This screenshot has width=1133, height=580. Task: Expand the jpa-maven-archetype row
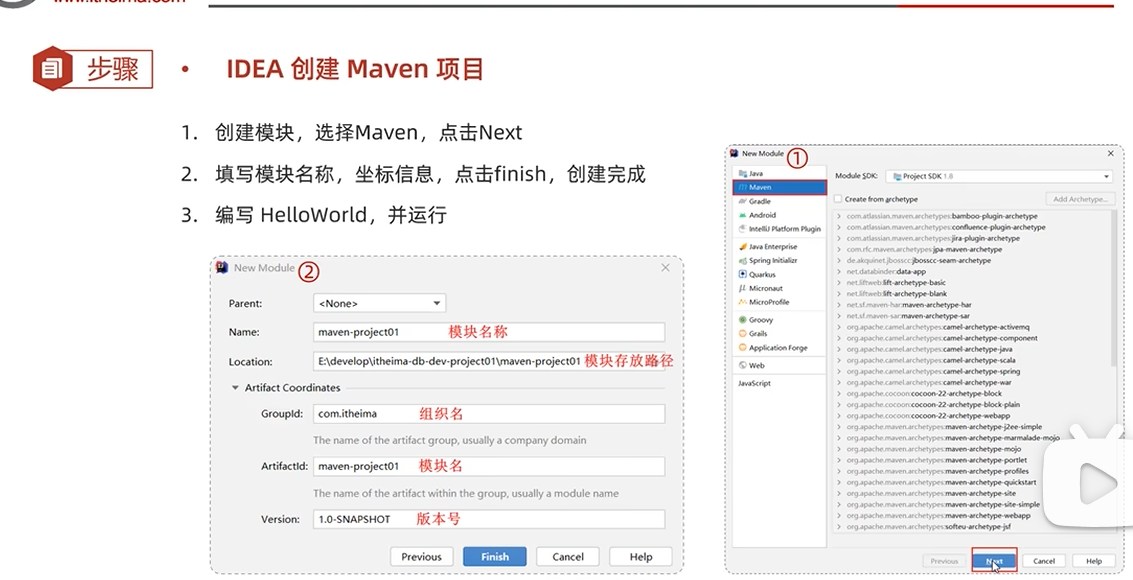pyautogui.click(x=839, y=249)
